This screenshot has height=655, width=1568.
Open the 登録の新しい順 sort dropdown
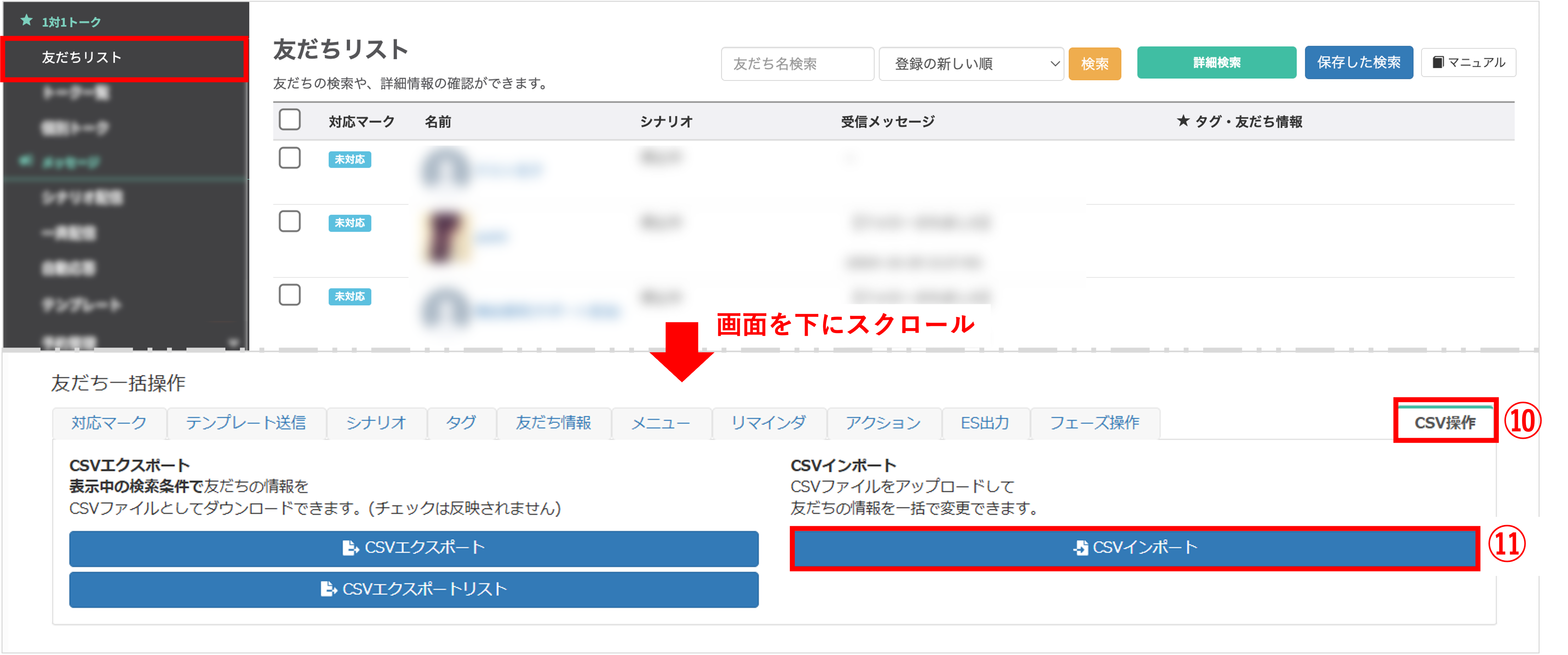click(971, 64)
